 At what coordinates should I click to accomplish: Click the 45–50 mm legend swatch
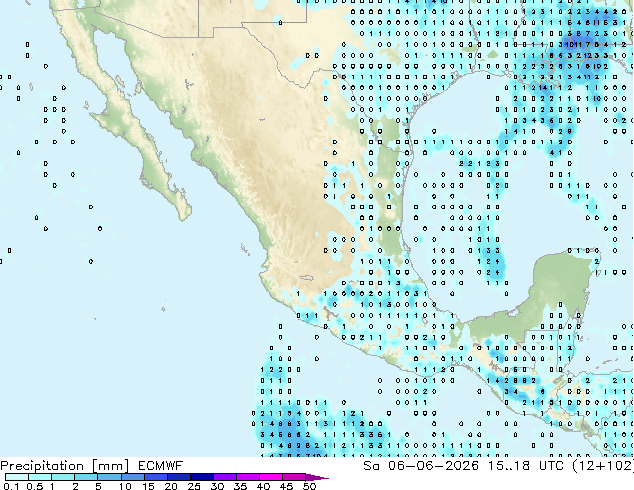pyautogui.click(x=293, y=477)
